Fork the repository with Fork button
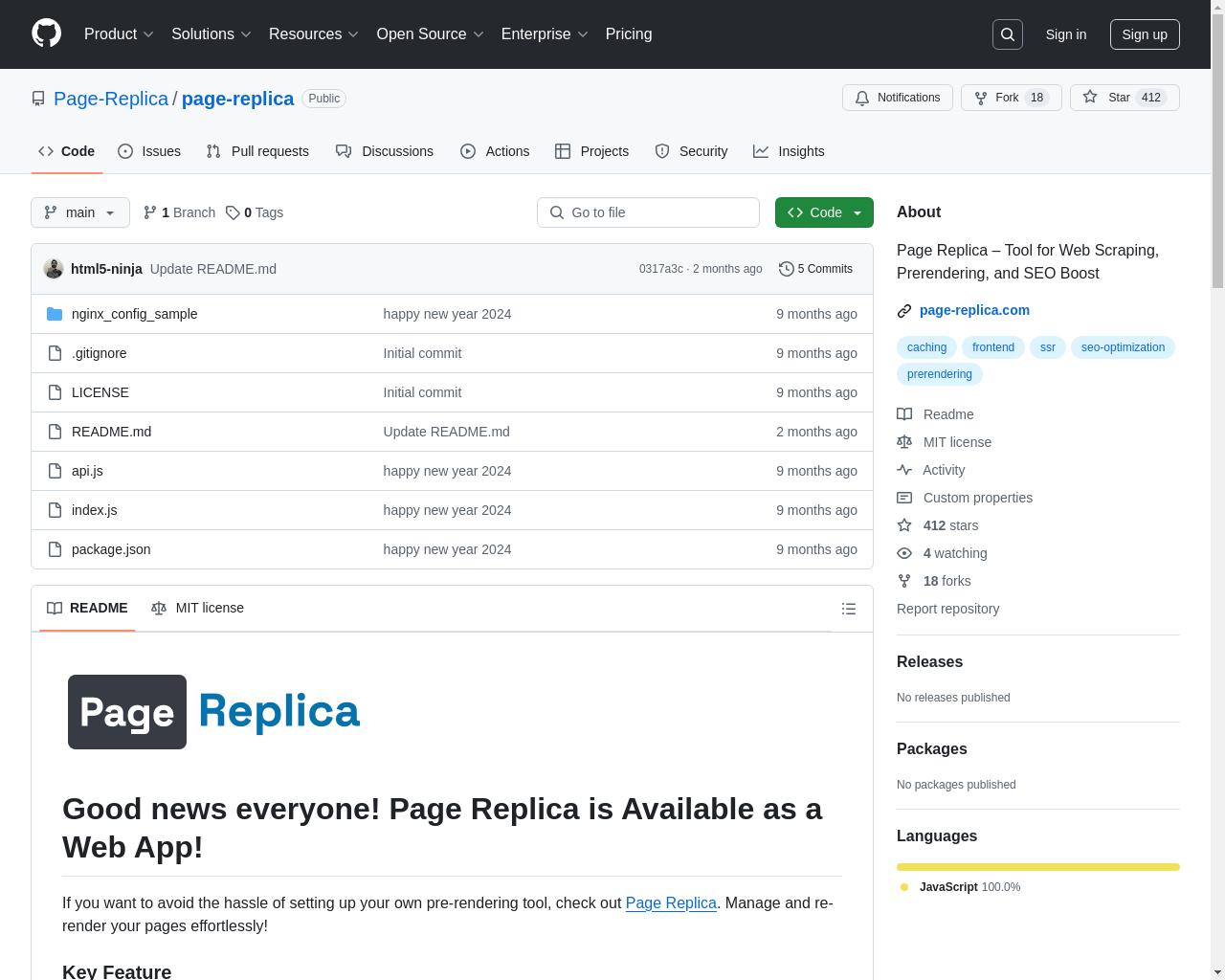This screenshot has width=1225, height=980. (1011, 98)
